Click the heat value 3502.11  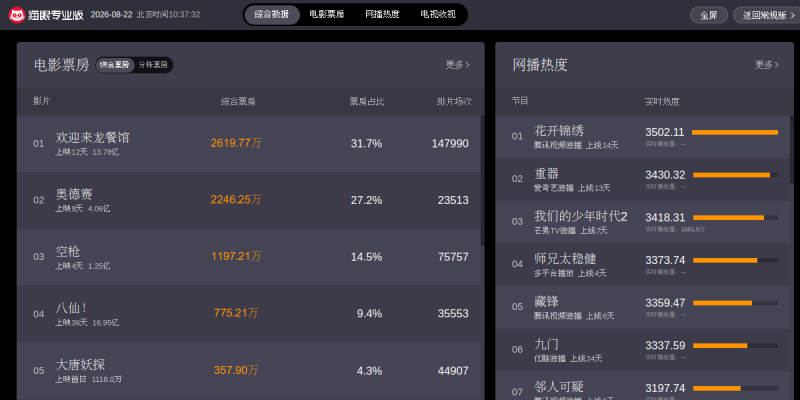(664, 132)
